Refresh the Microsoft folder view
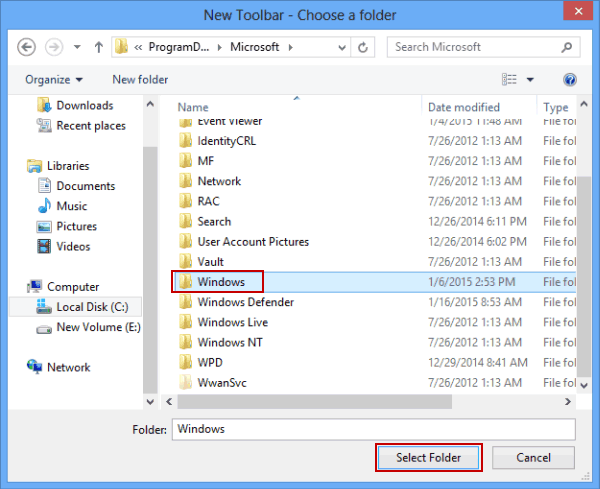 point(363,47)
